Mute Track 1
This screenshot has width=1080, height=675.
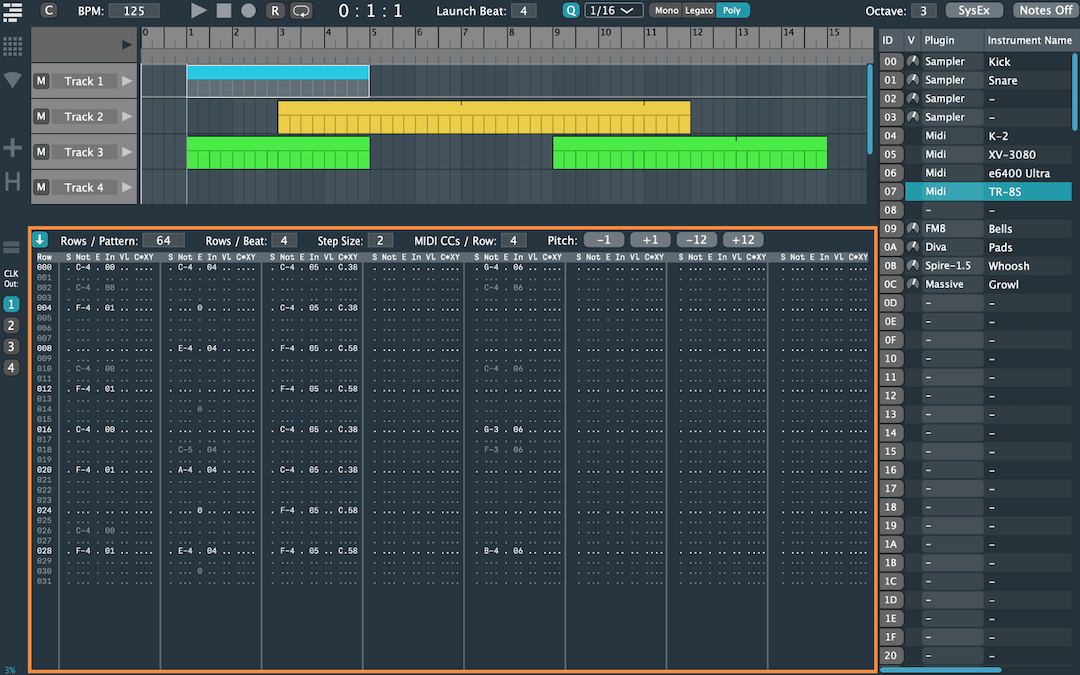[x=41, y=81]
